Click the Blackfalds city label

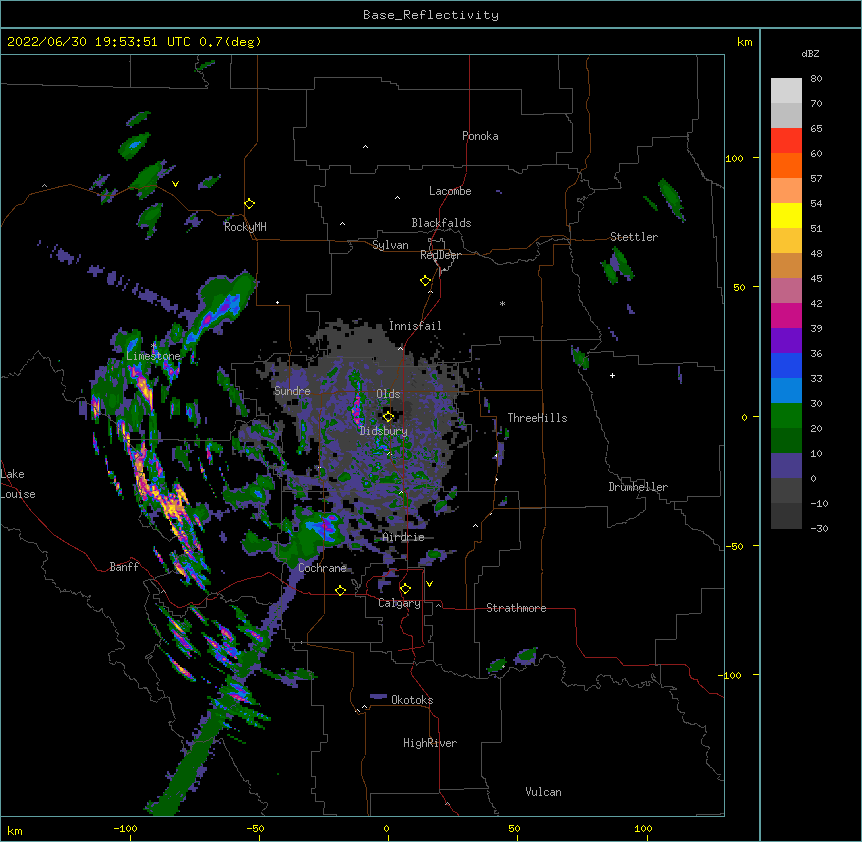point(441,223)
